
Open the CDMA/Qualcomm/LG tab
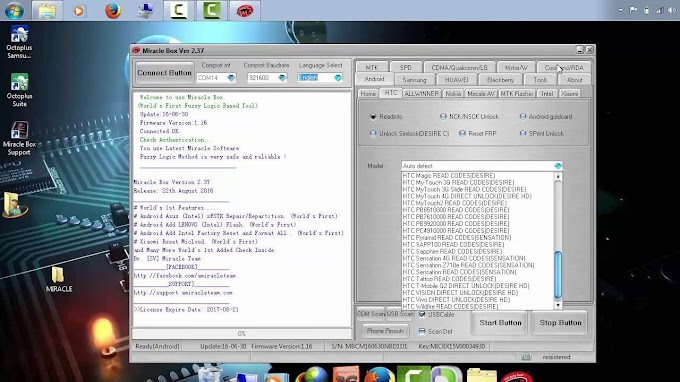coord(459,67)
